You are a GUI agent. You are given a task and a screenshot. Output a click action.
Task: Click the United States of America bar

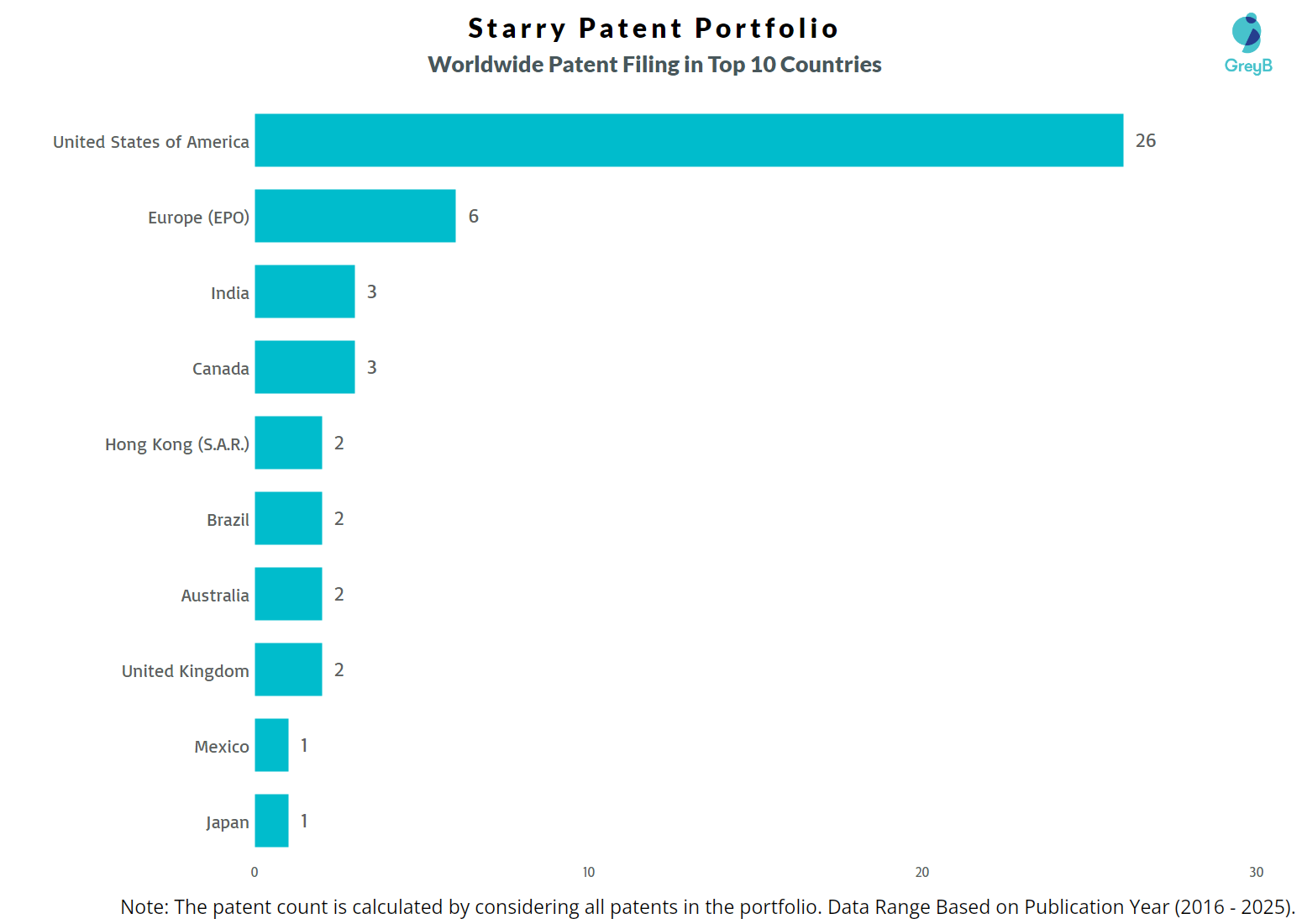689,140
